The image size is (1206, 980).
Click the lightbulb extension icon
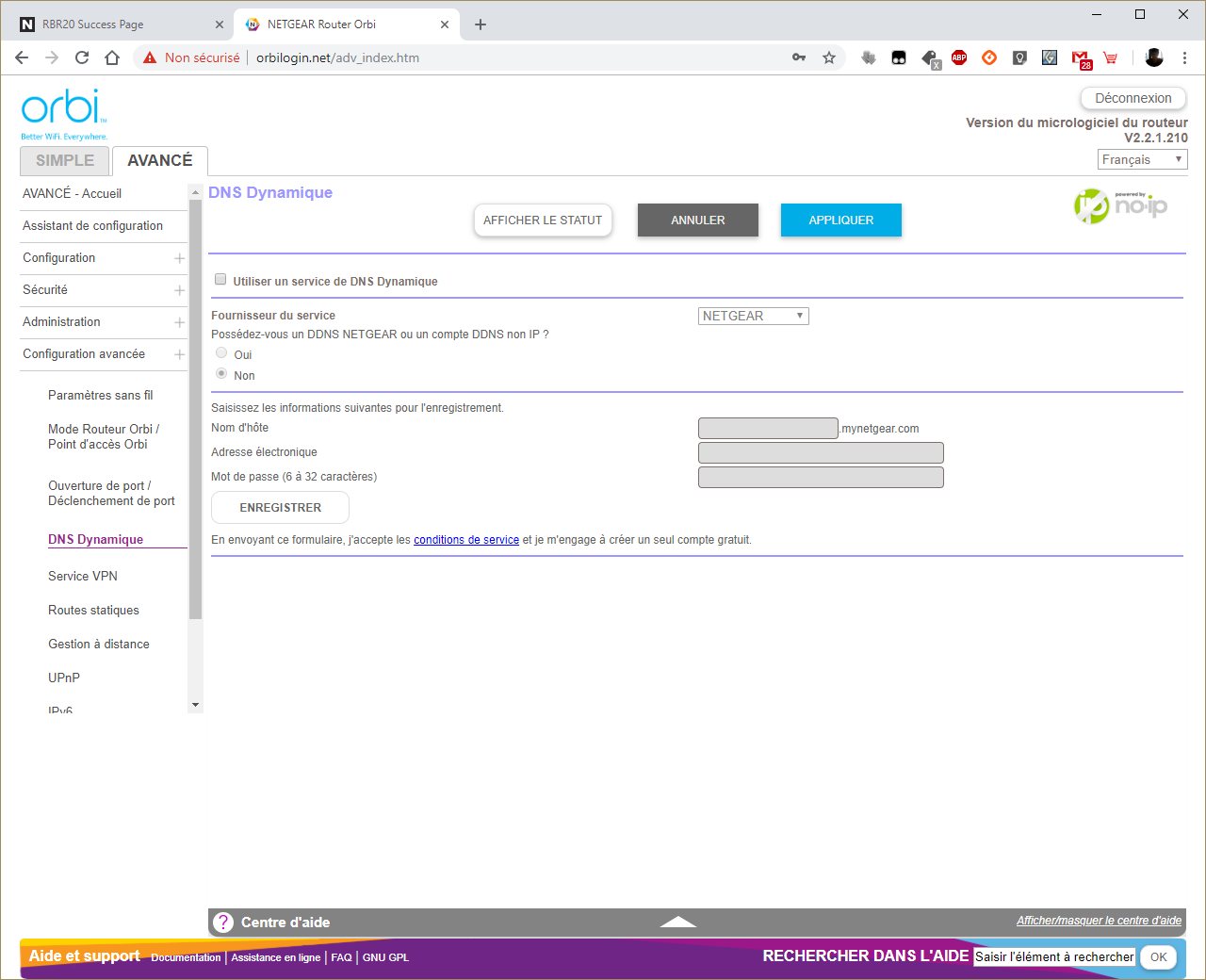coord(1019,57)
